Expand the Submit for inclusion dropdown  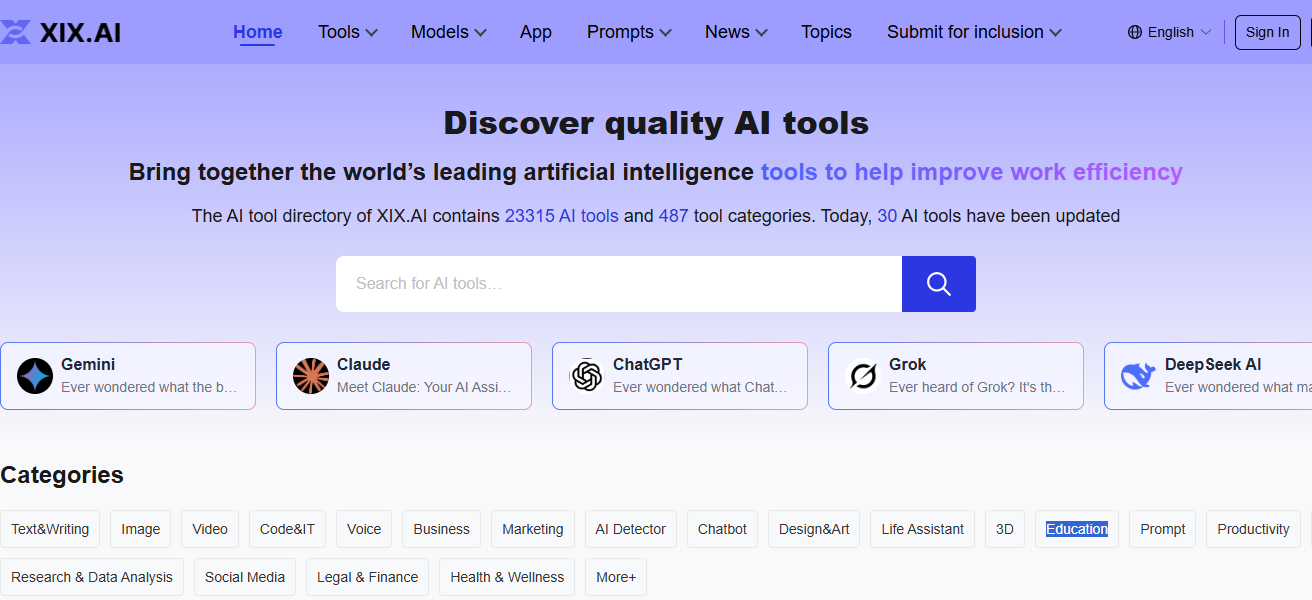(x=972, y=31)
